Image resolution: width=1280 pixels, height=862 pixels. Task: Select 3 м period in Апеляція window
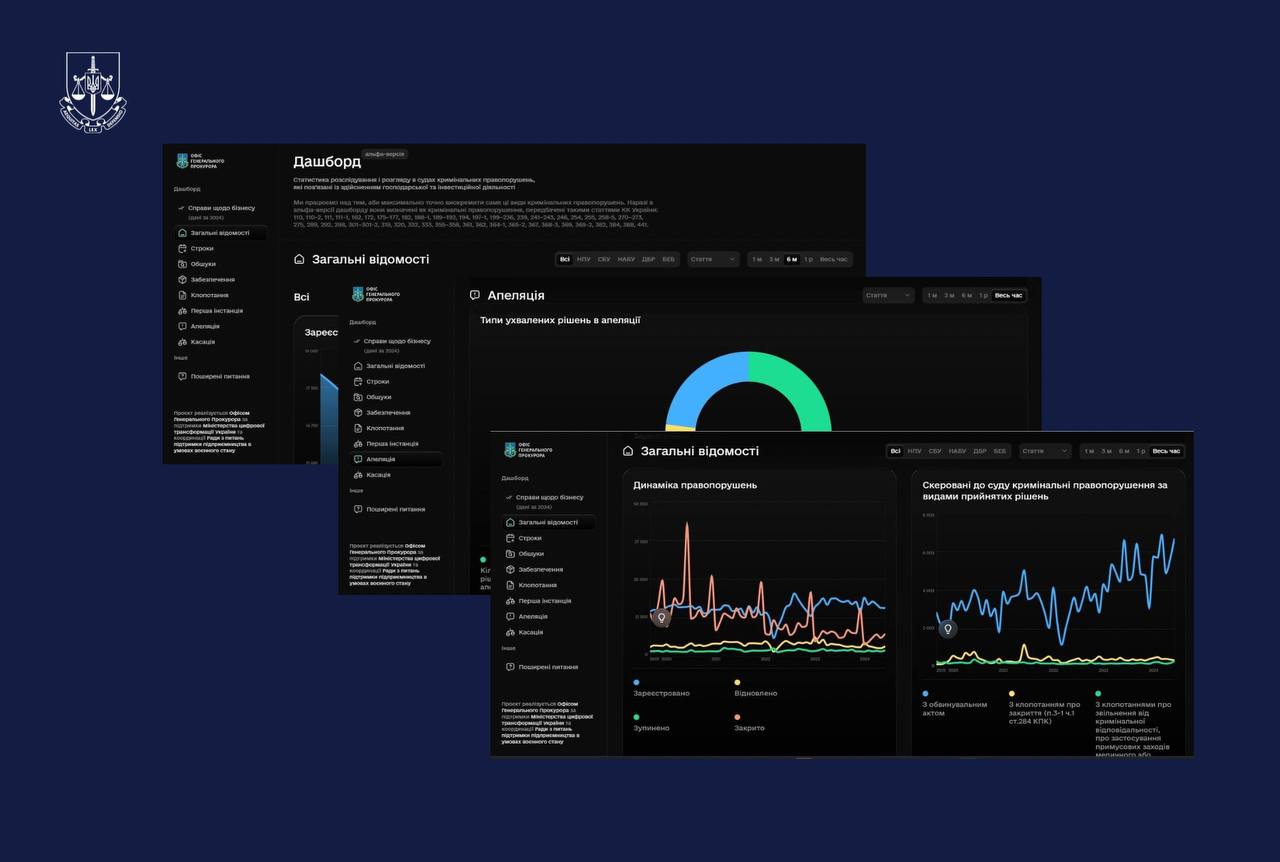click(949, 295)
